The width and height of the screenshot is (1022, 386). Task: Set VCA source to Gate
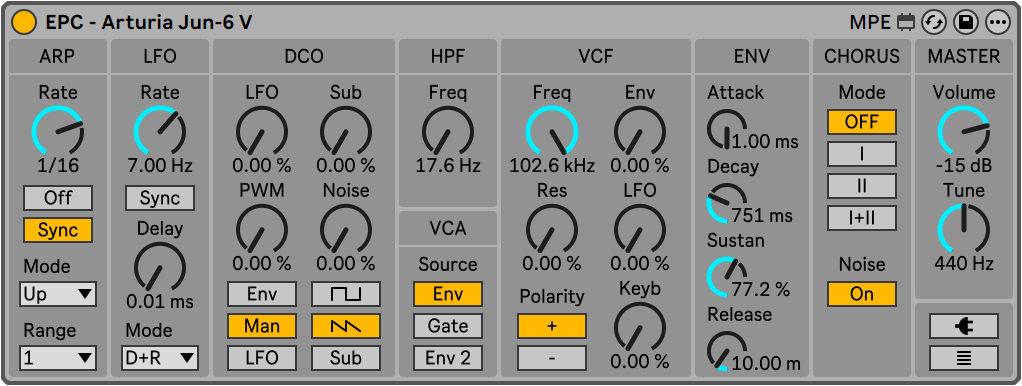(x=448, y=326)
